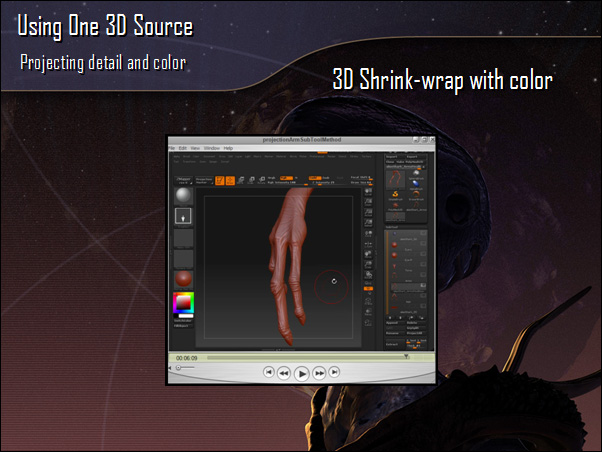Image resolution: width=602 pixels, height=452 pixels.
Task: Jump to the start of the movie
Action: point(269,372)
